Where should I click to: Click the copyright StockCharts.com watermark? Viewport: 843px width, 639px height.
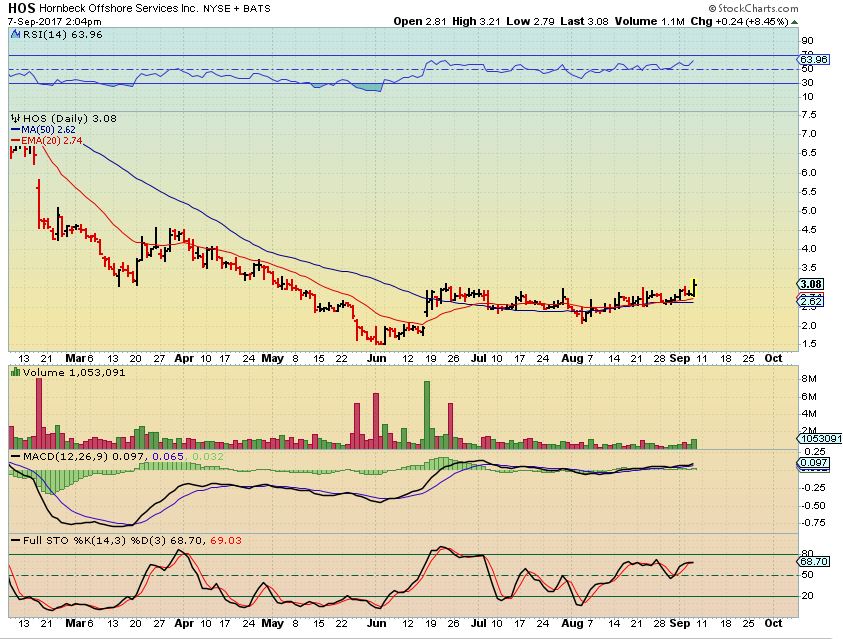pos(753,8)
